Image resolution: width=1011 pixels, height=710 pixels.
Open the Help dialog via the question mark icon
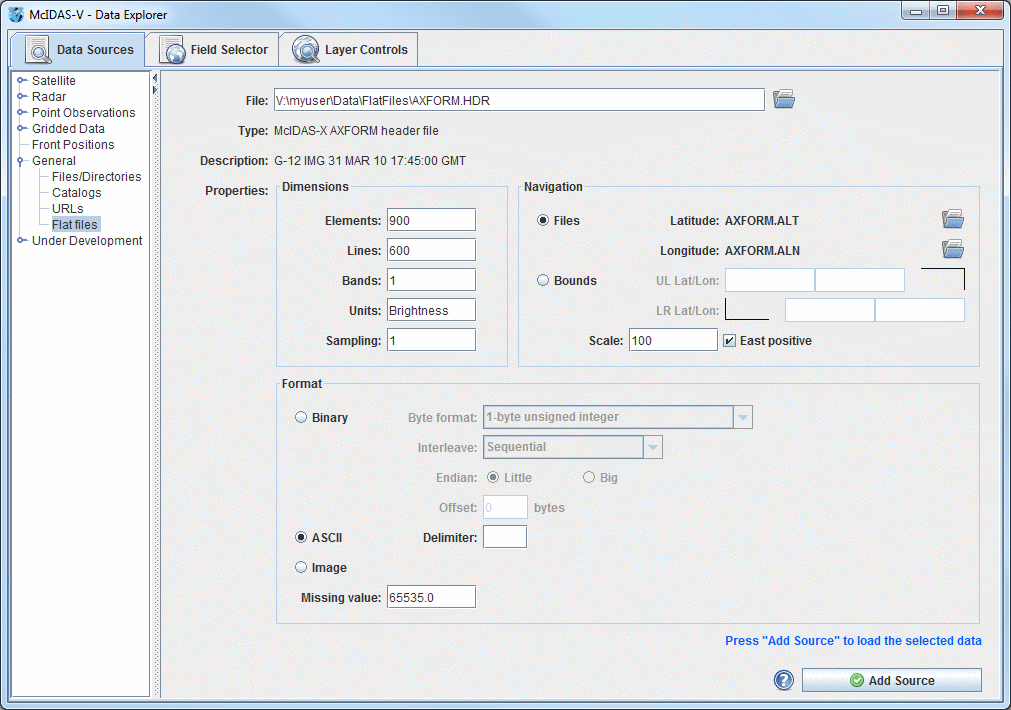pyautogui.click(x=783, y=680)
